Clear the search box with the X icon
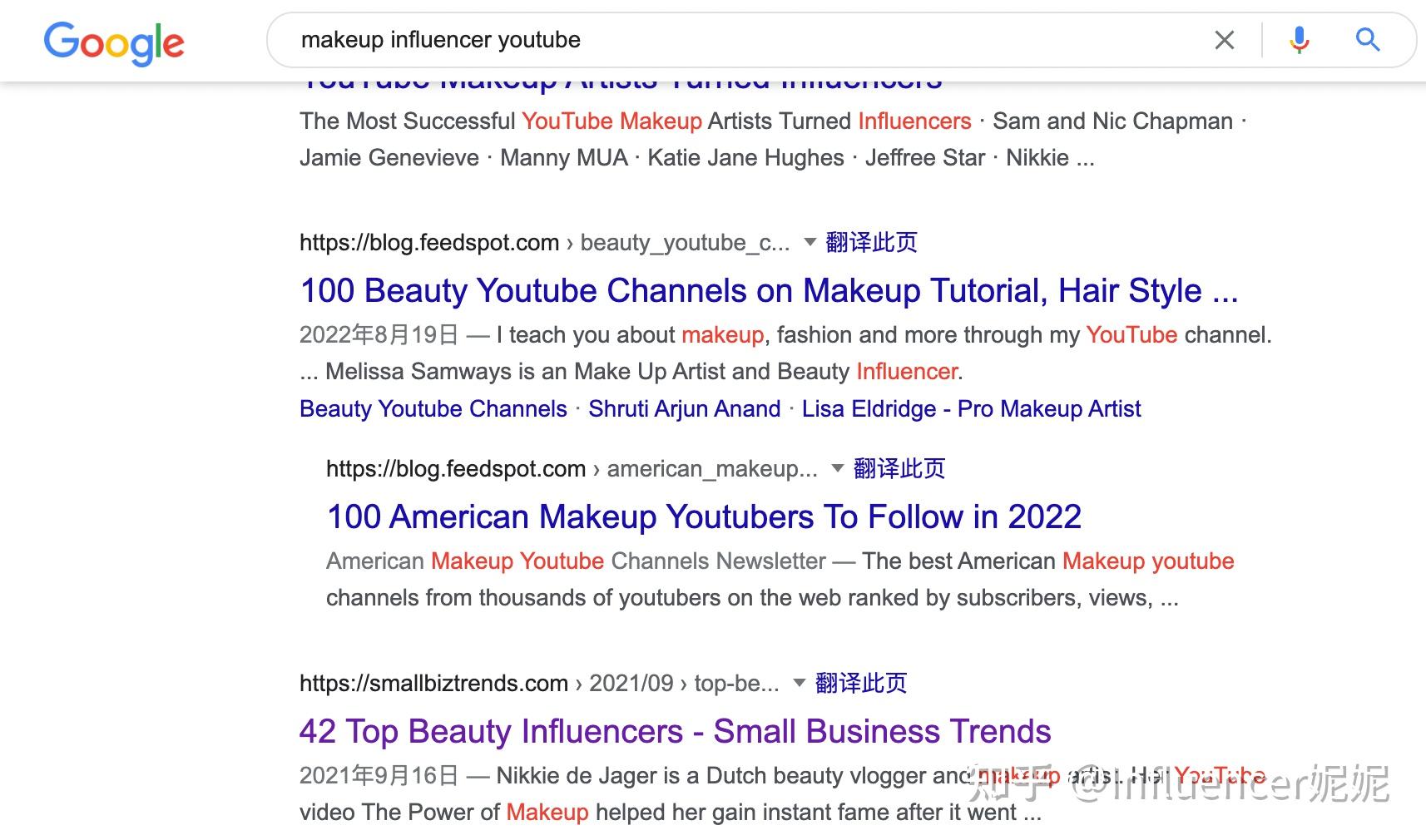 coord(1224,40)
